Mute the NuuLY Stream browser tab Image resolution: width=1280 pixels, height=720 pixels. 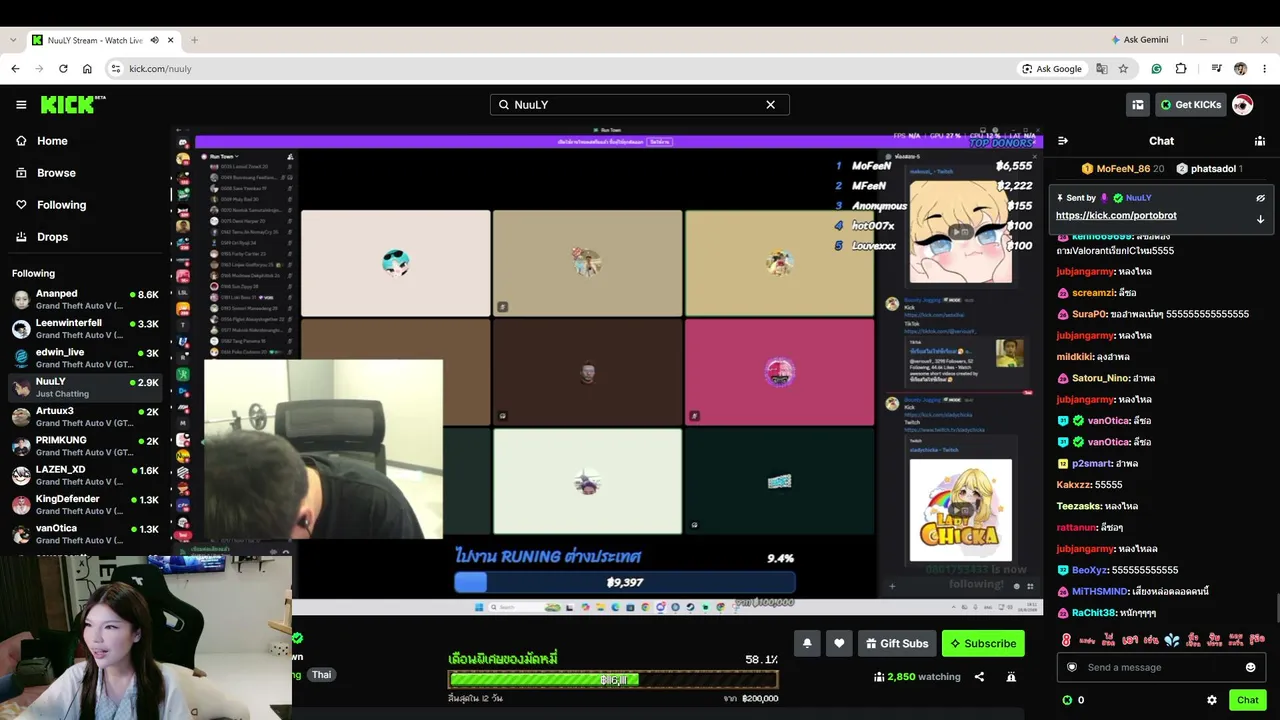[154, 40]
